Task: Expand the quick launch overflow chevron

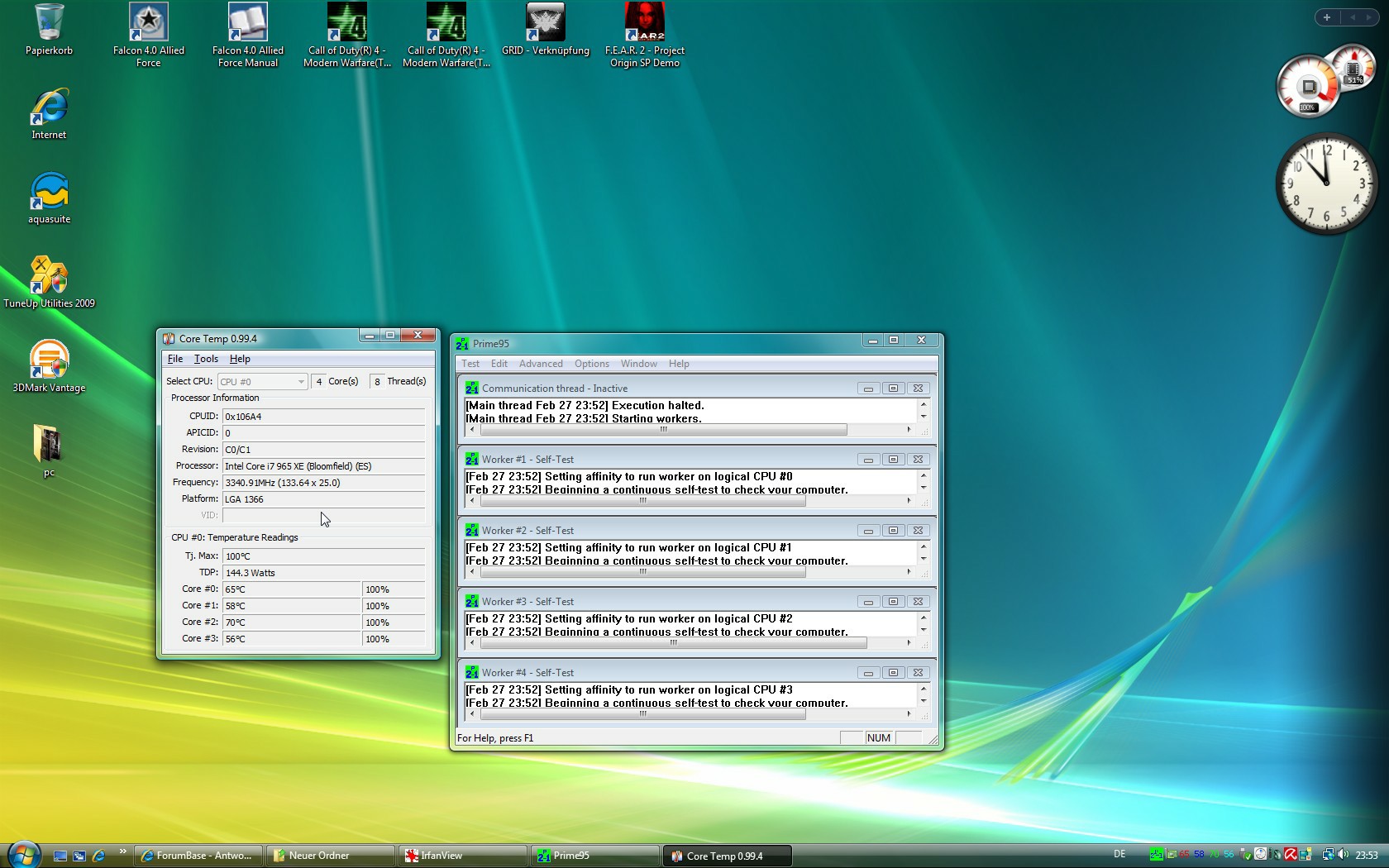Action: point(123,851)
